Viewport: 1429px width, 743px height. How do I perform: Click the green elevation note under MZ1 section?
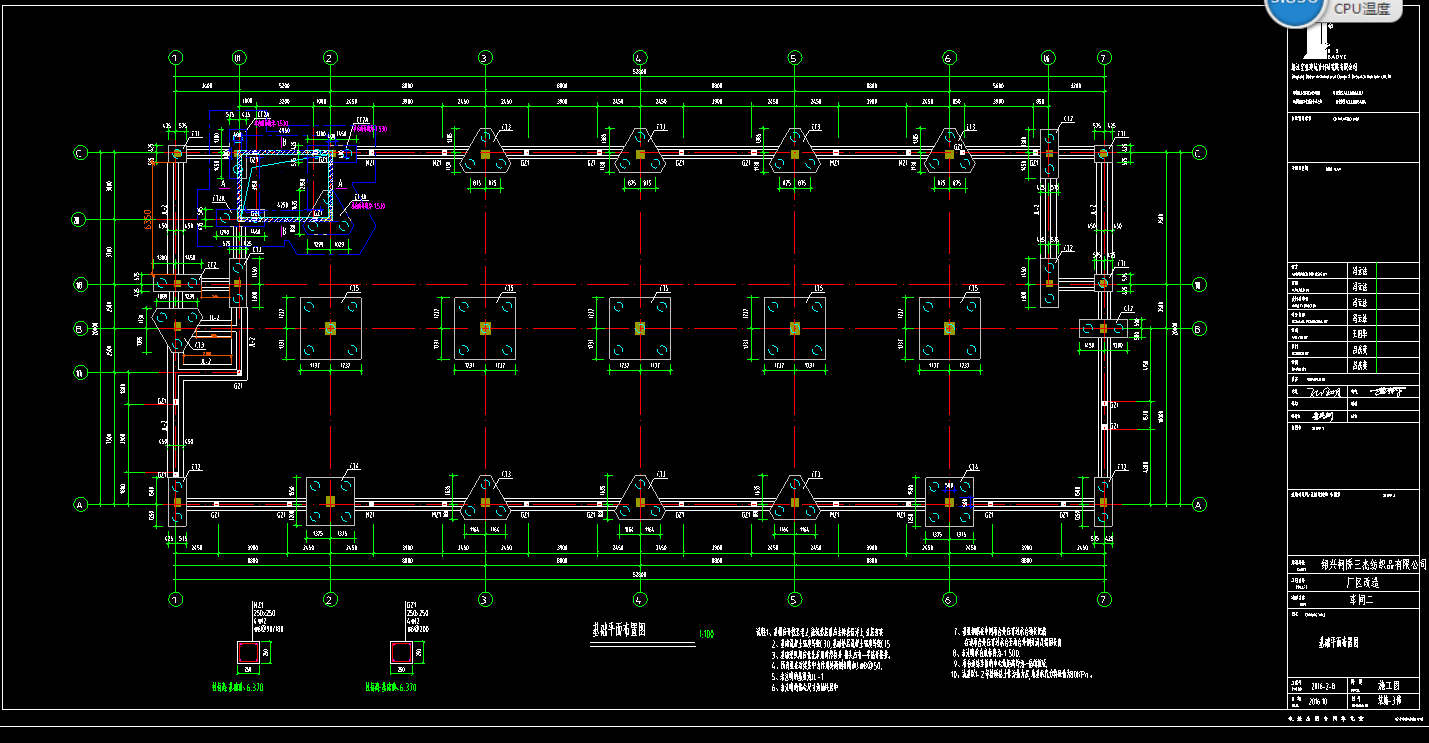coord(237,688)
